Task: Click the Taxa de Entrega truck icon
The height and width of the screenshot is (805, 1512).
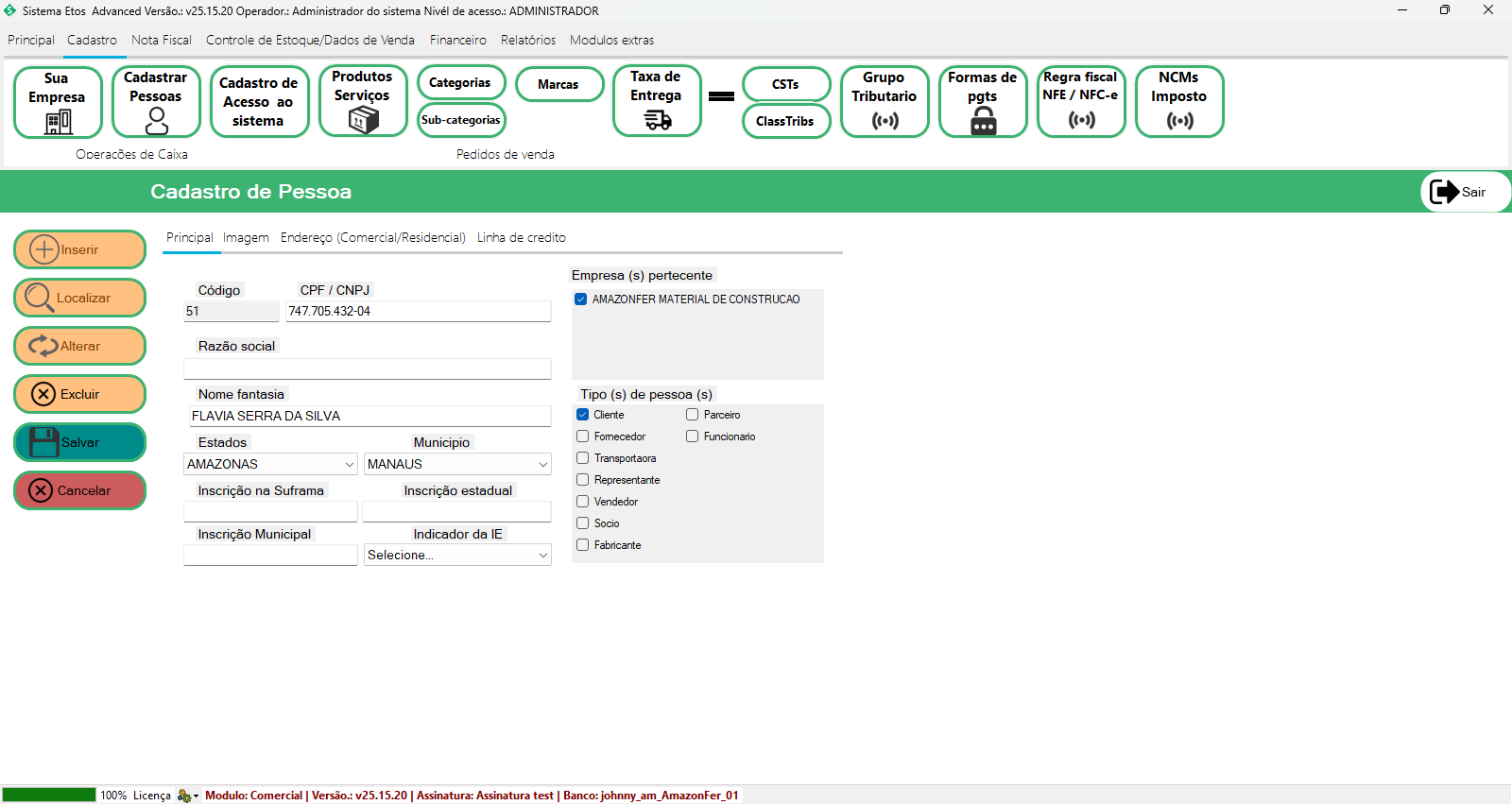Action: pyautogui.click(x=657, y=119)
